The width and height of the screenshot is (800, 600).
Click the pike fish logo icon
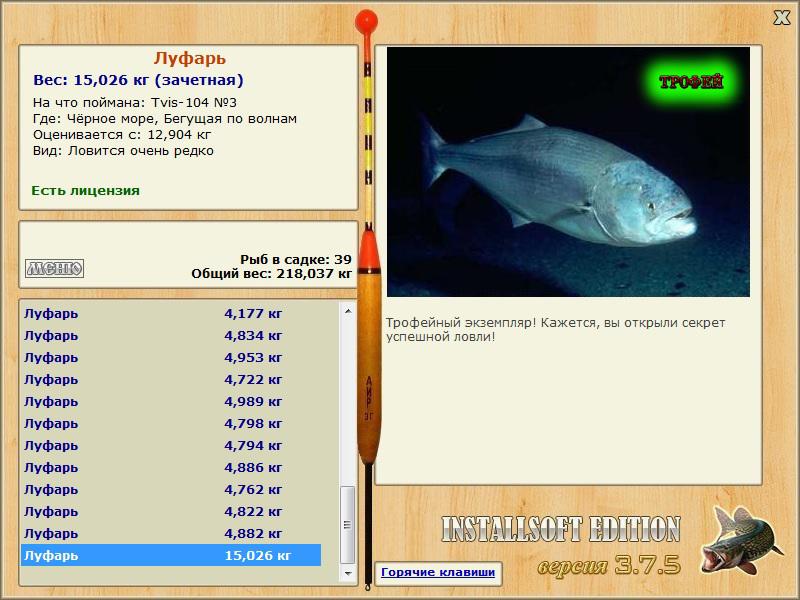(x=742, y=540)
